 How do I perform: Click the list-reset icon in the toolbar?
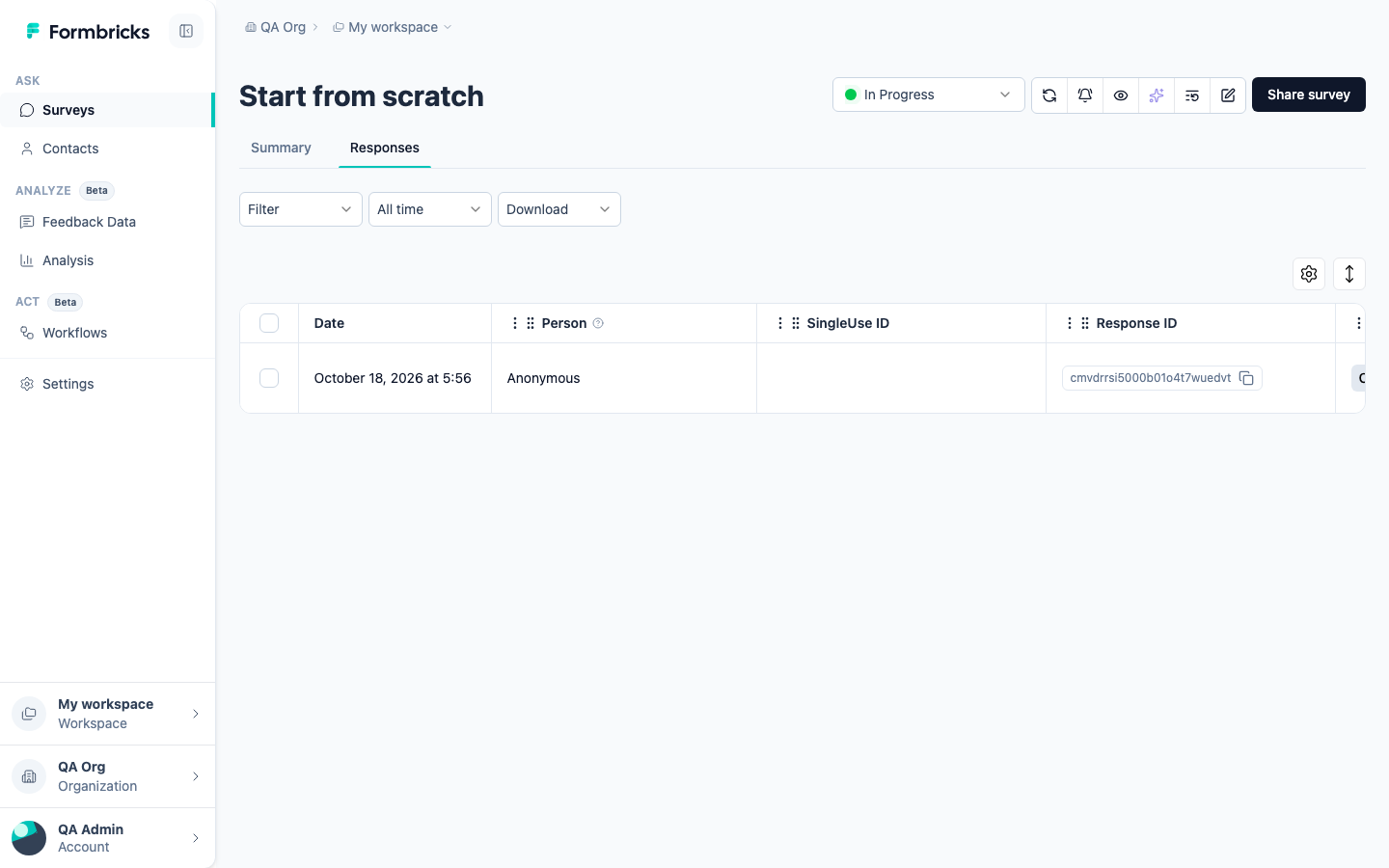(1192, 95)
